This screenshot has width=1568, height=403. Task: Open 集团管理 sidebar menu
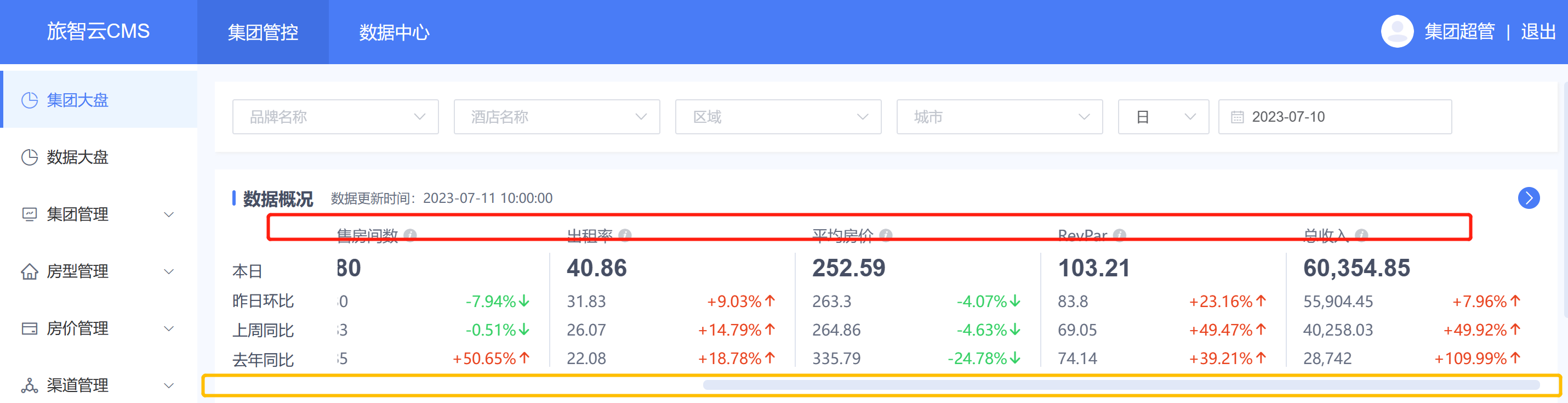[99, 214]
